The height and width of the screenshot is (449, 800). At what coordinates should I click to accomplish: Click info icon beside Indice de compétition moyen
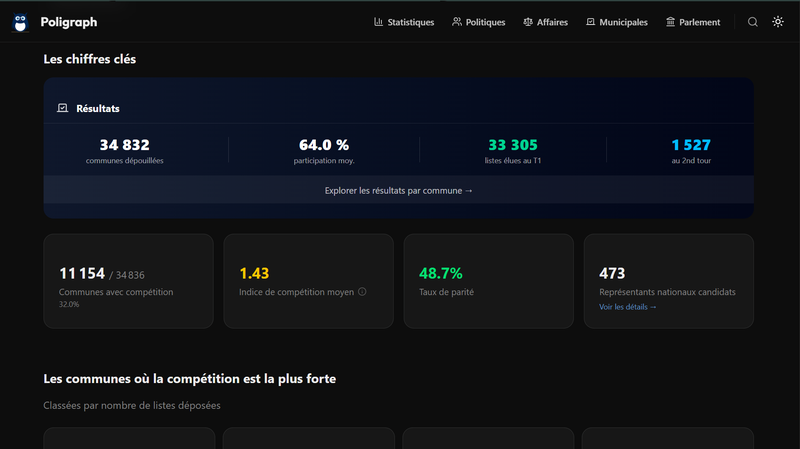362,292
